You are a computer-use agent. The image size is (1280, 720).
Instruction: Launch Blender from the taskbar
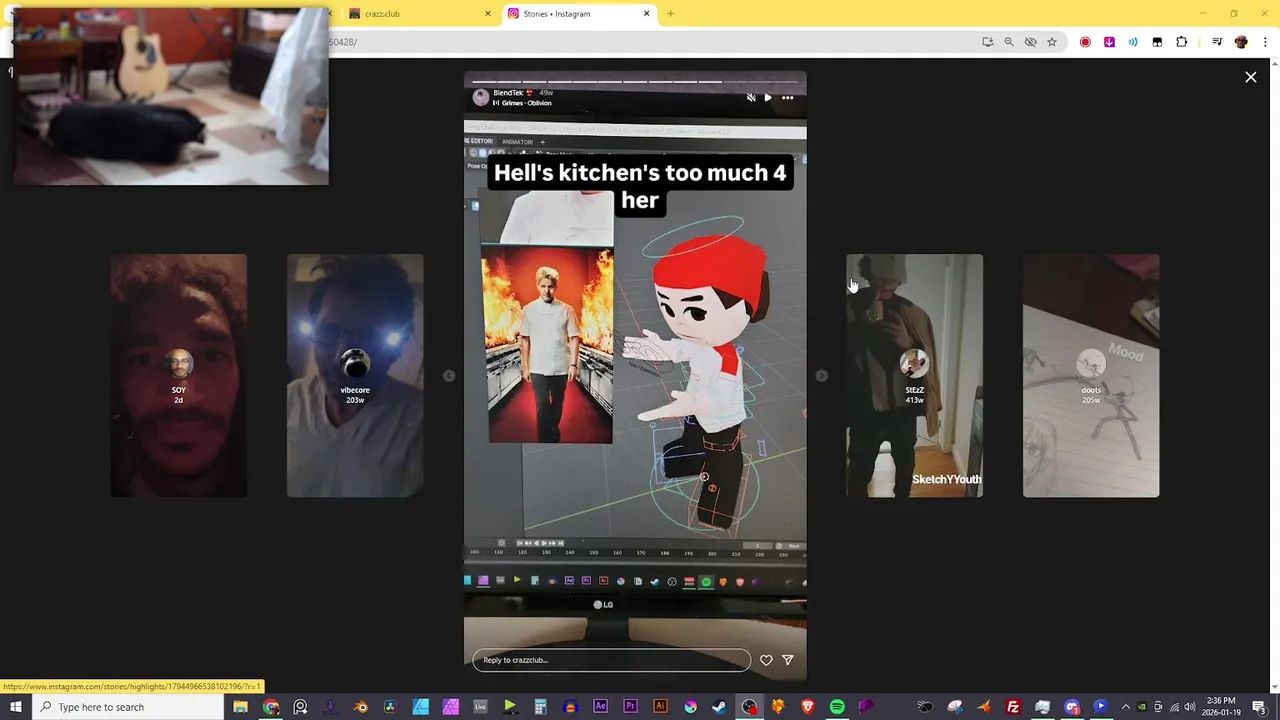tap(360, 707)
